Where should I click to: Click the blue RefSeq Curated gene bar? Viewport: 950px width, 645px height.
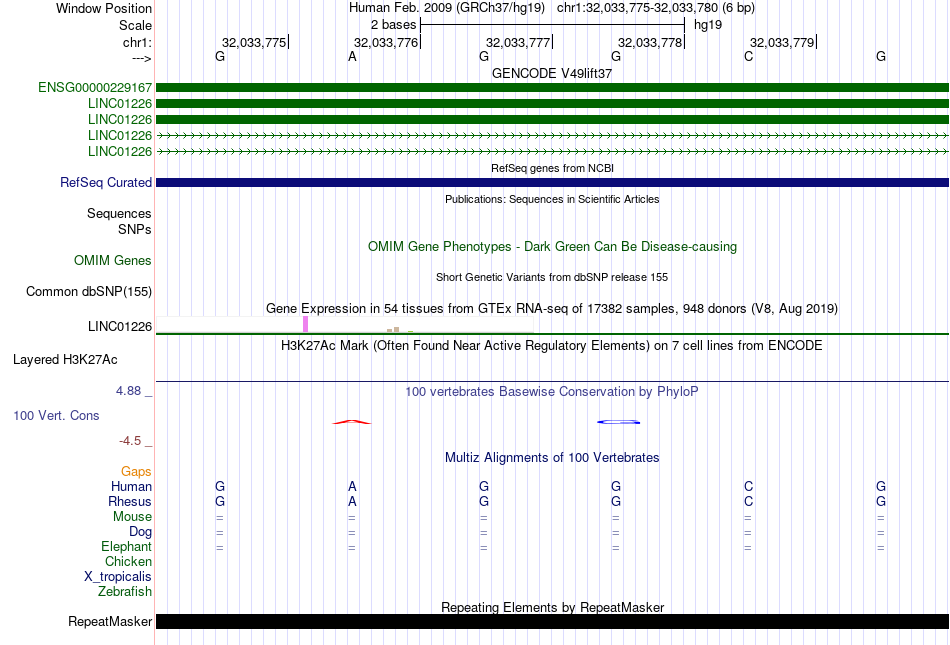click(x=552, y=182)
